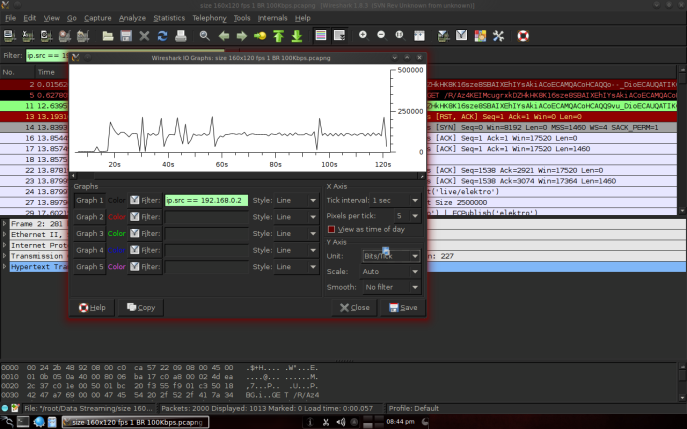Click Copy button in IO Graphs

click(x=141, y=308)
